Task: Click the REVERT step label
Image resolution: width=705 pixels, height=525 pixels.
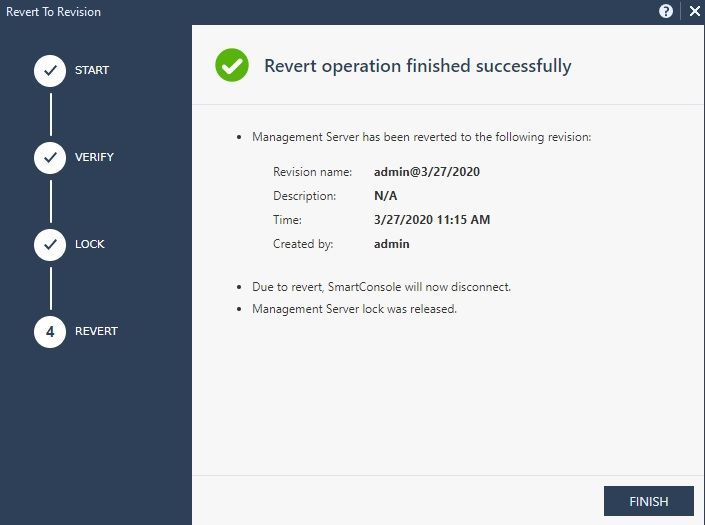Action: pos(96,331)
